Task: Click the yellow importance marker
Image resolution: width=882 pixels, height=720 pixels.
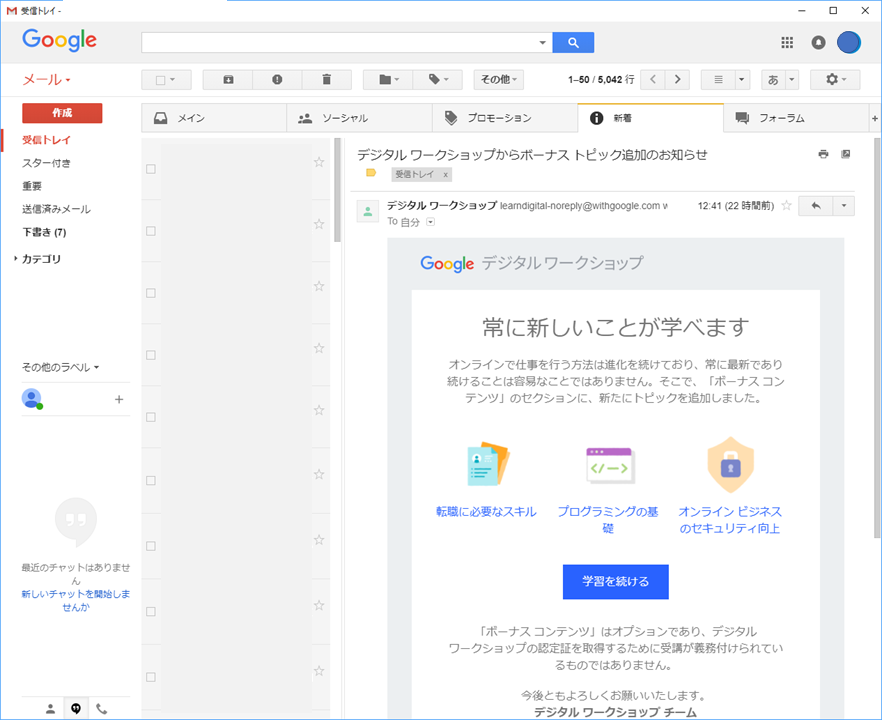Action: 371,173
